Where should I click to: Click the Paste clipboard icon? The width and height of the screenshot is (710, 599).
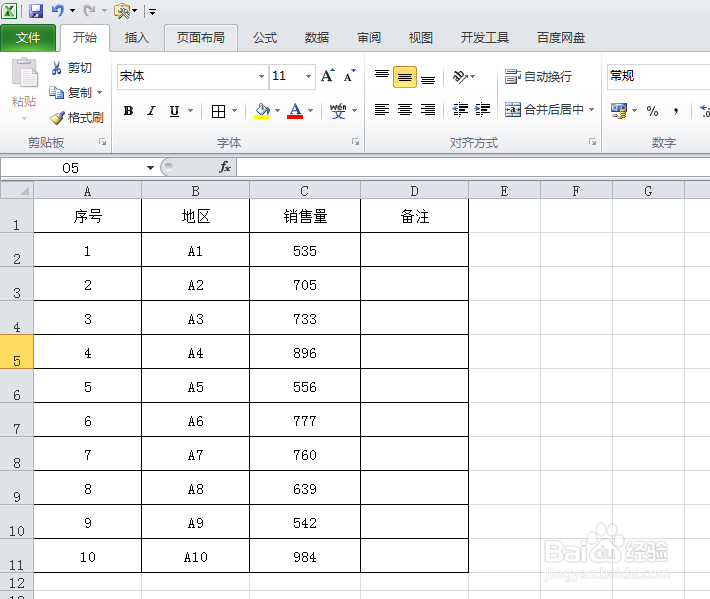[x=24, y=72]
